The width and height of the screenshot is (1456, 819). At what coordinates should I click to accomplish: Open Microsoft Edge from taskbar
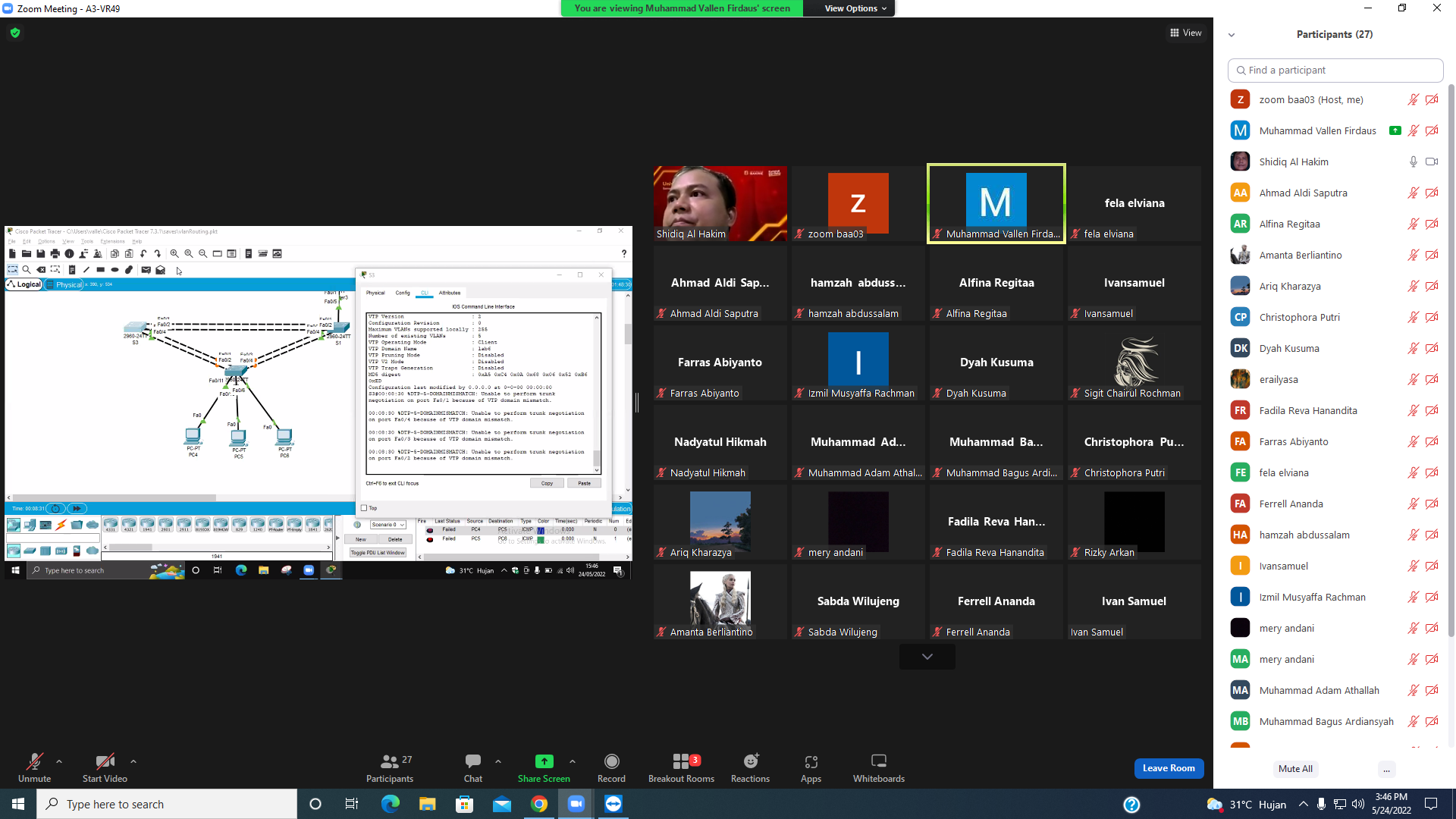point(390,804)
